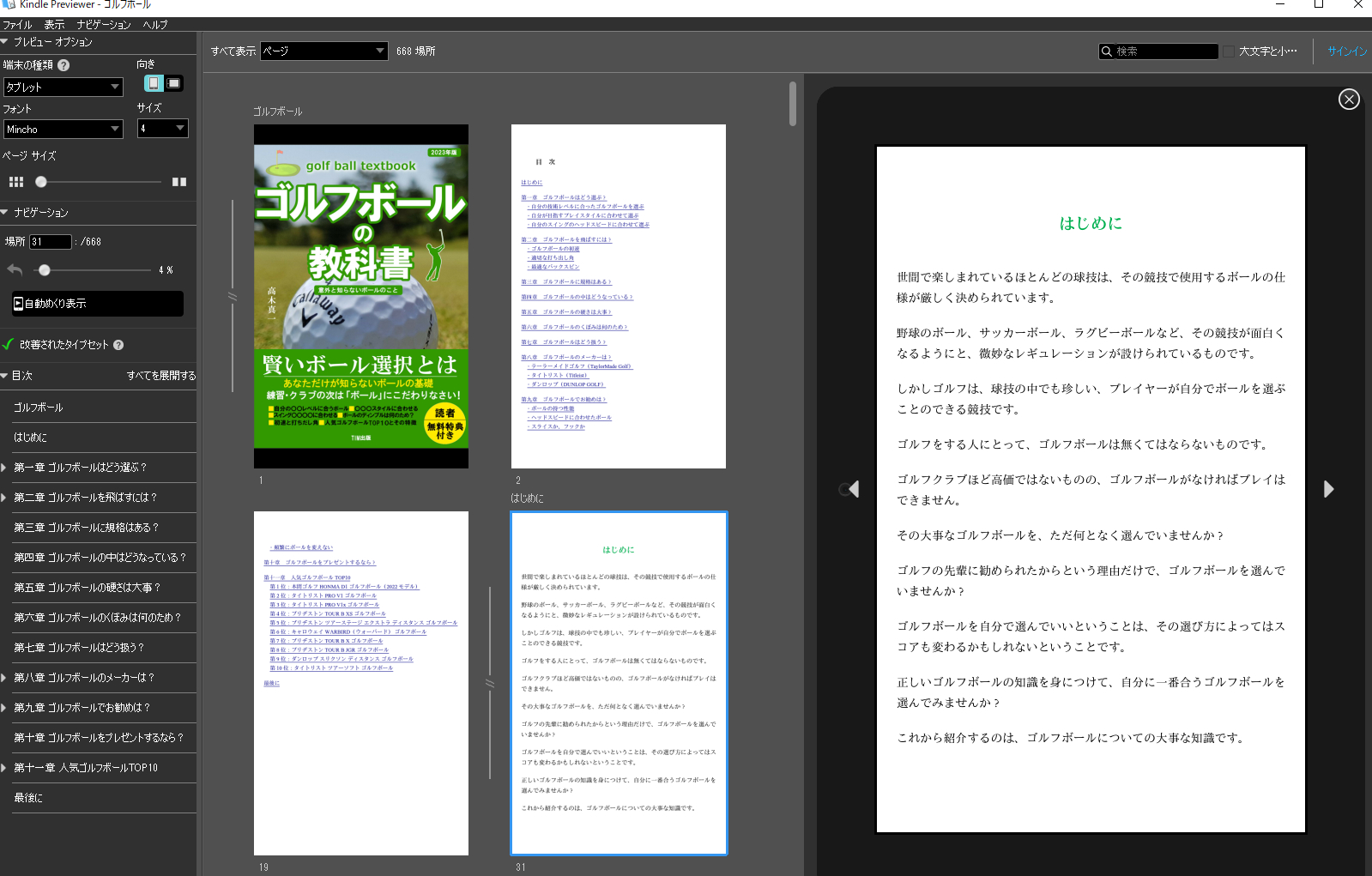Open the ヘルプ menu
The image size is (1372, 876).
[155, 25]
